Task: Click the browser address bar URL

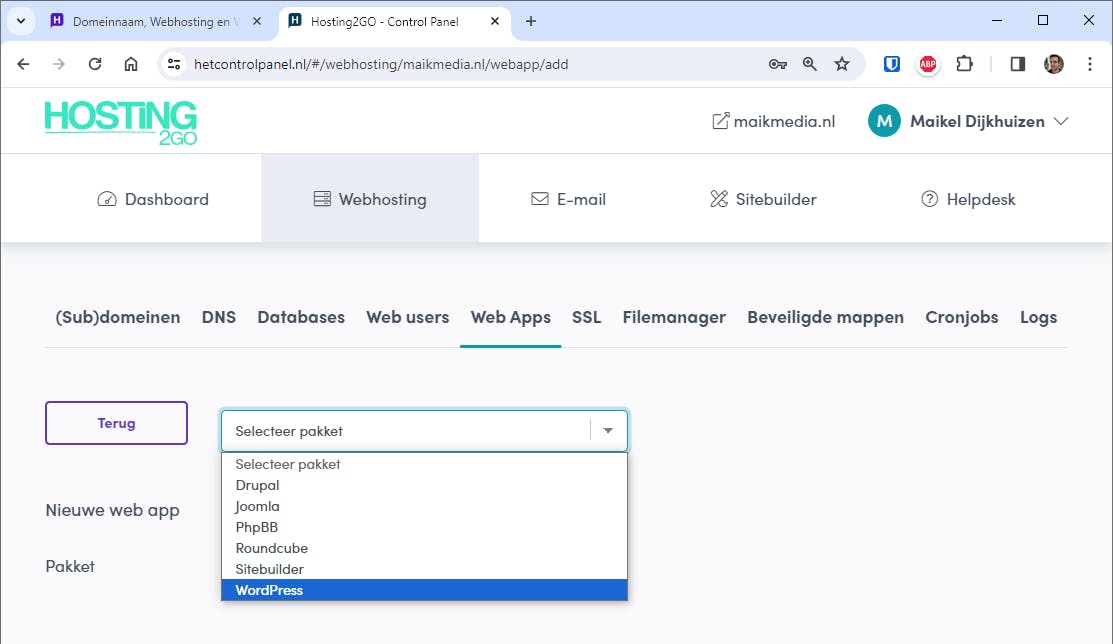Action: (x=380, y=64)
